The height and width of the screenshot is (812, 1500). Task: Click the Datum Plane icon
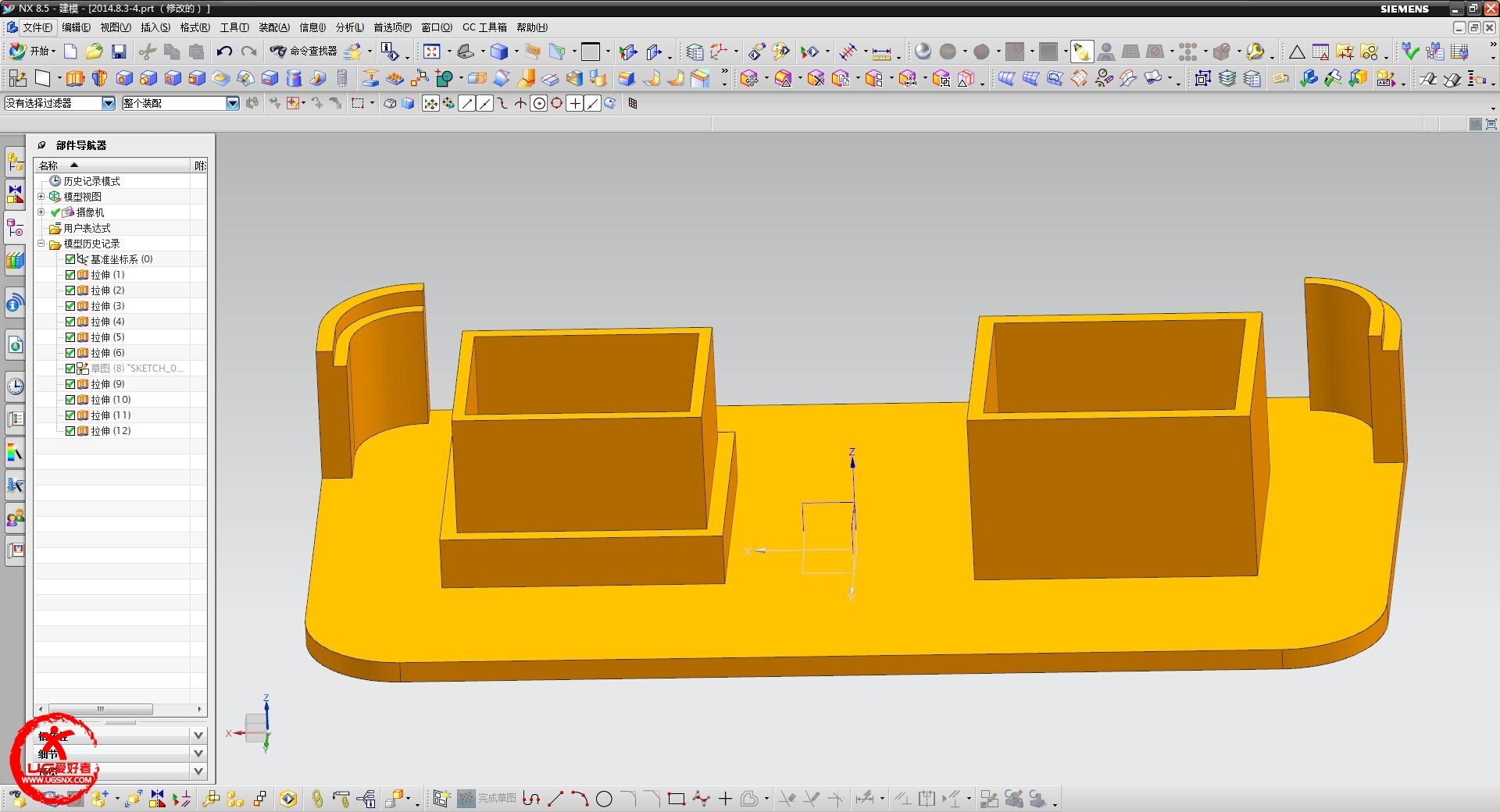pos(42,78)
